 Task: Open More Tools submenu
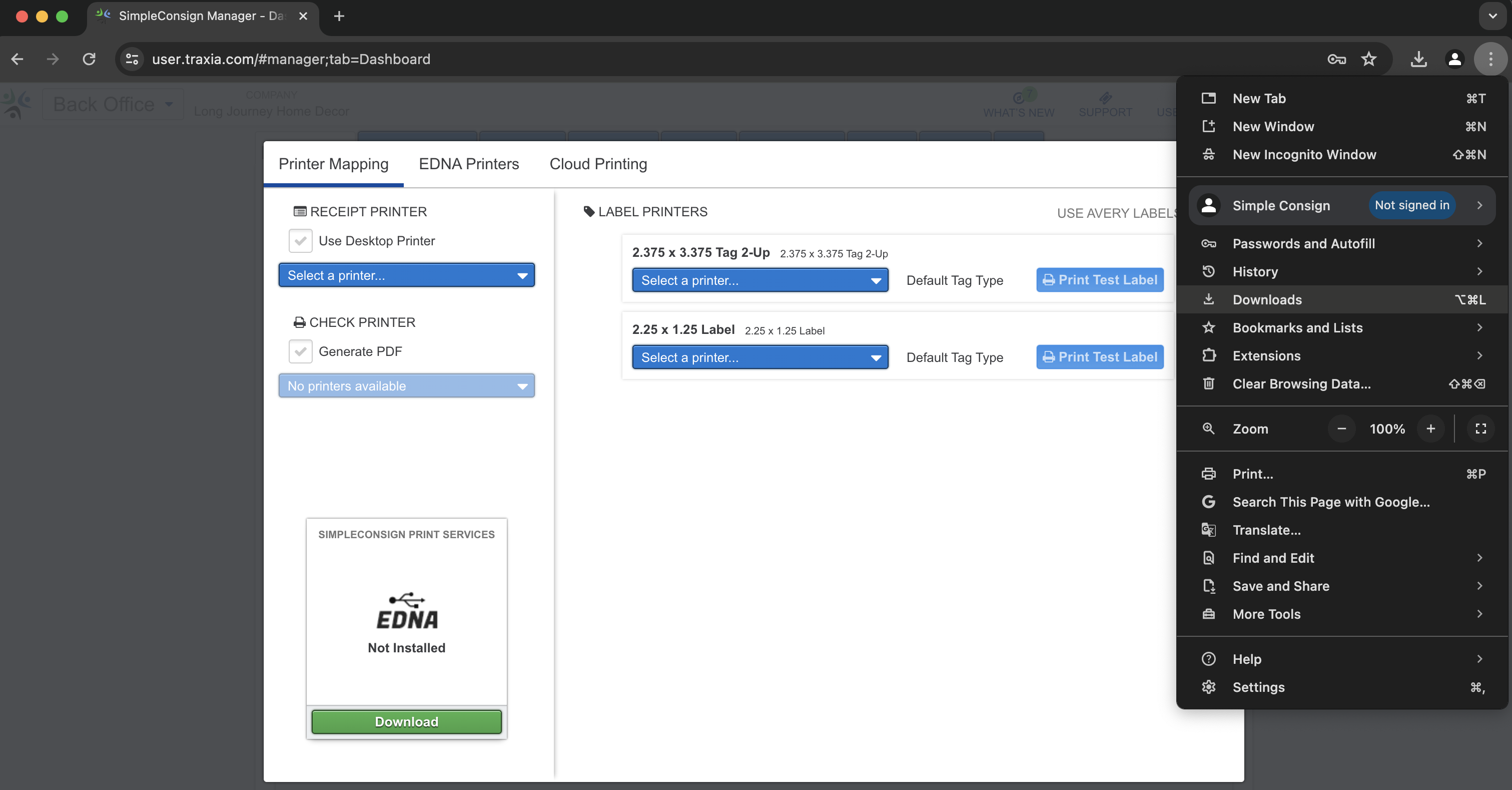(1342, 614)
